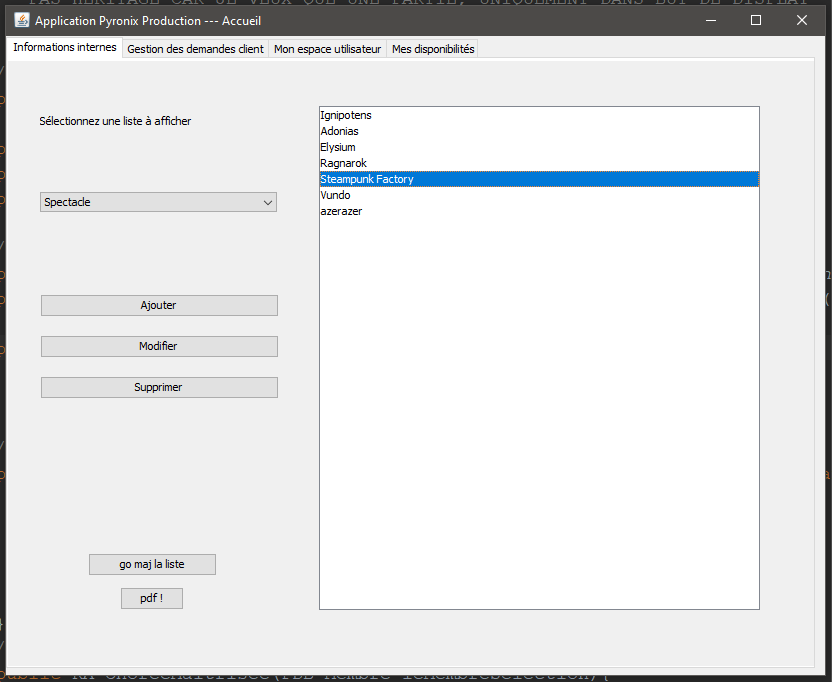Click the Ajouter button
The image size is (832, 682).
(x=158, y=305)
